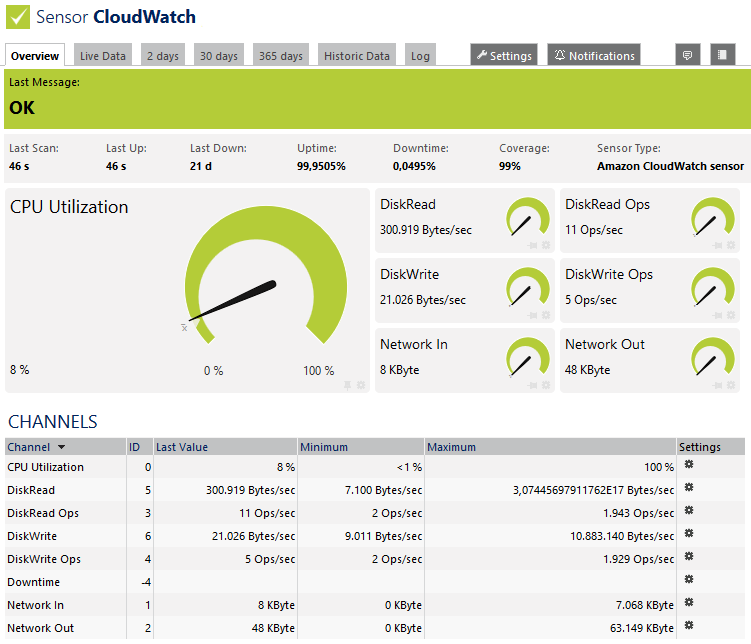751x644 pixels.
Task: Click DiskWrite channel name in table
Action: (x=32, y=536)
